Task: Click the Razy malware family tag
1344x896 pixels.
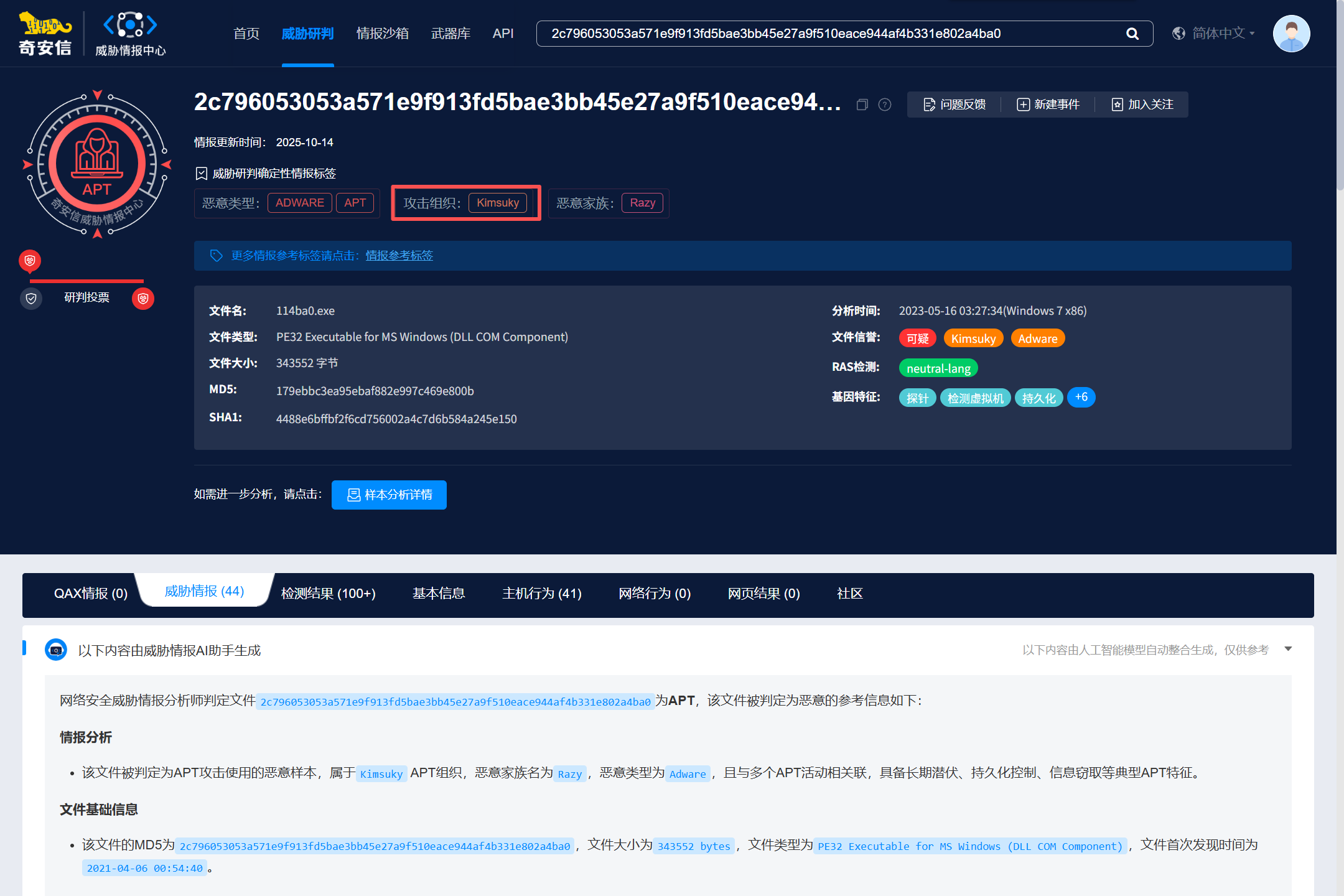Action: [643, 203]
